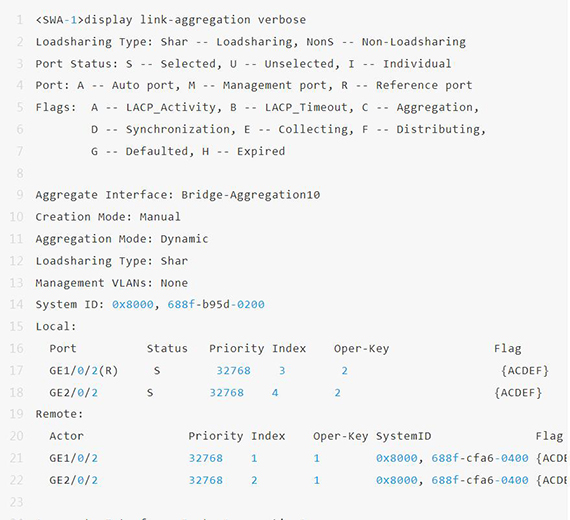Click the remote actor GE1/0/2 on line 21
The width and height of the screenshot is (570, 520).
tap(73, 458)
